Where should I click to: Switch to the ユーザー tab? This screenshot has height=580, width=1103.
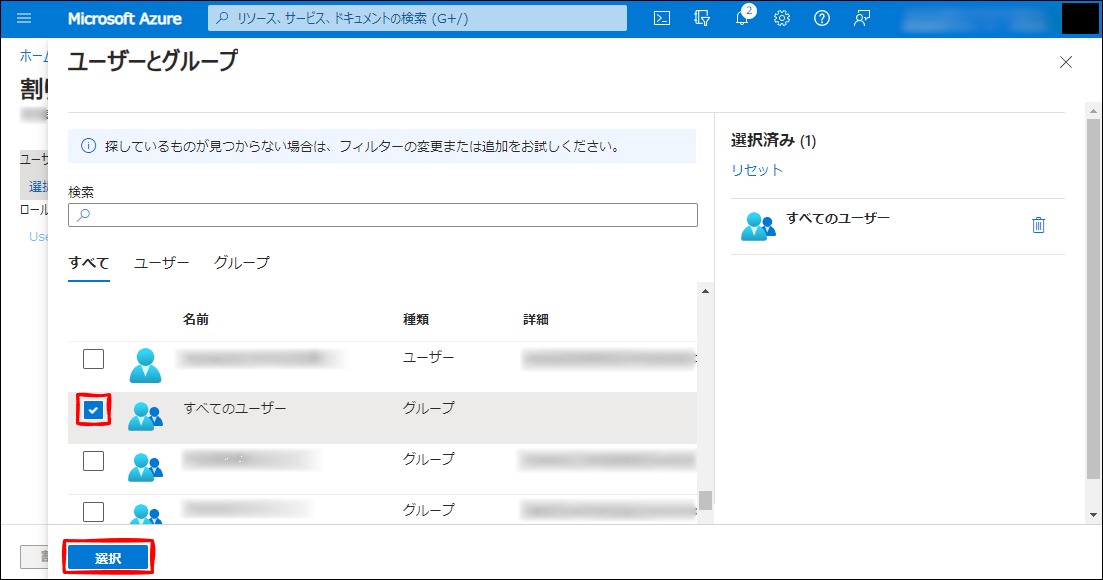(161, 263)
